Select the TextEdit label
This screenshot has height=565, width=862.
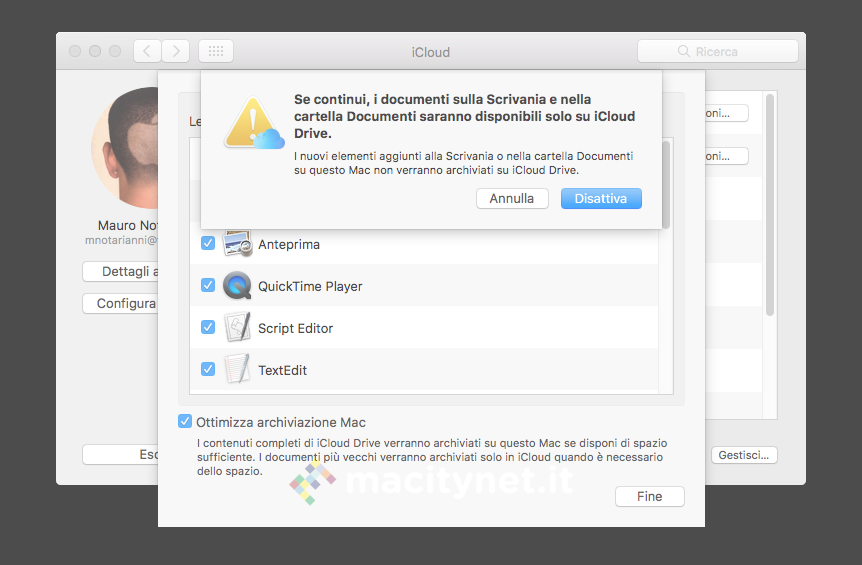(282, 370)
